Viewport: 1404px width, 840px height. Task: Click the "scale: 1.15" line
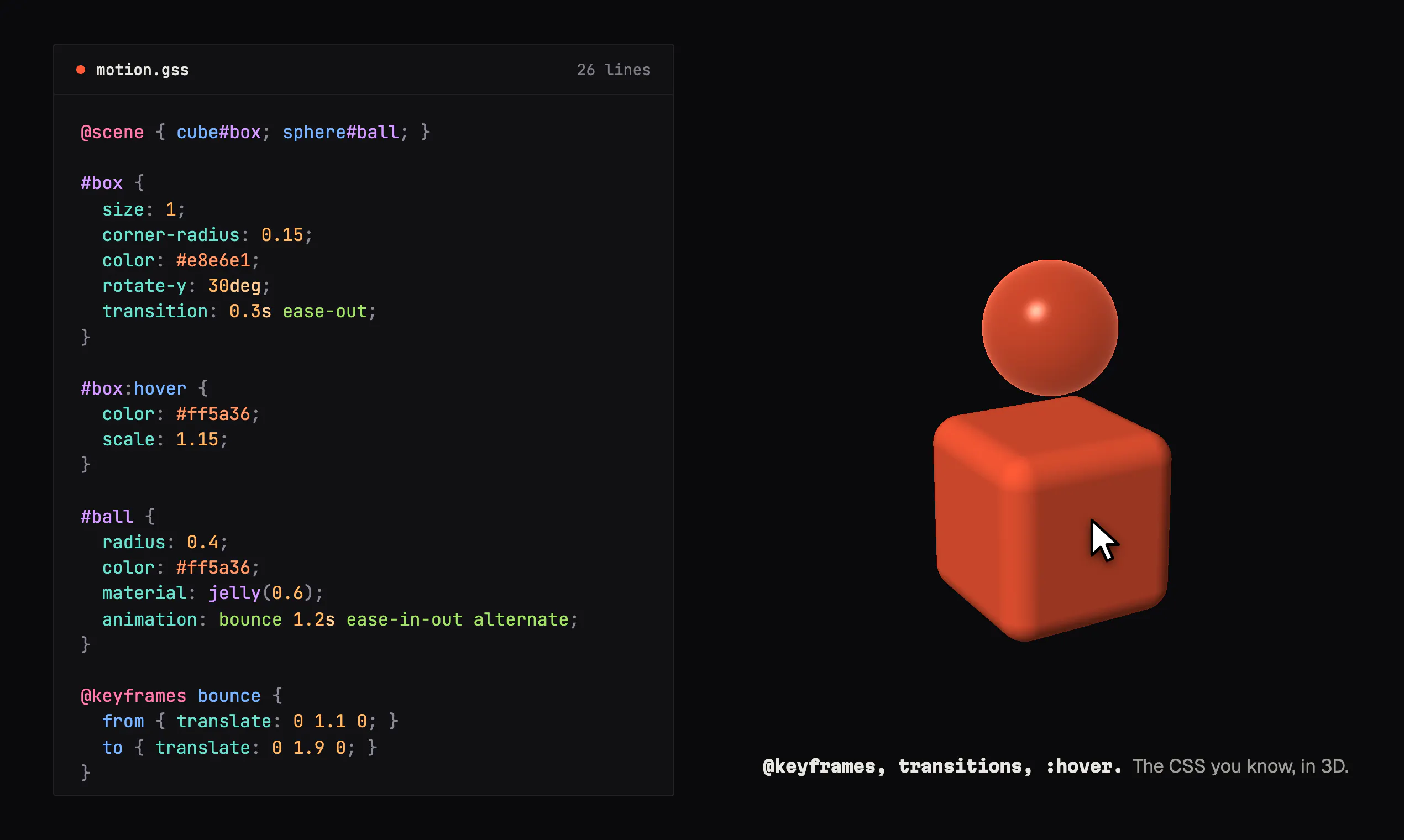(x=165, y=440)
